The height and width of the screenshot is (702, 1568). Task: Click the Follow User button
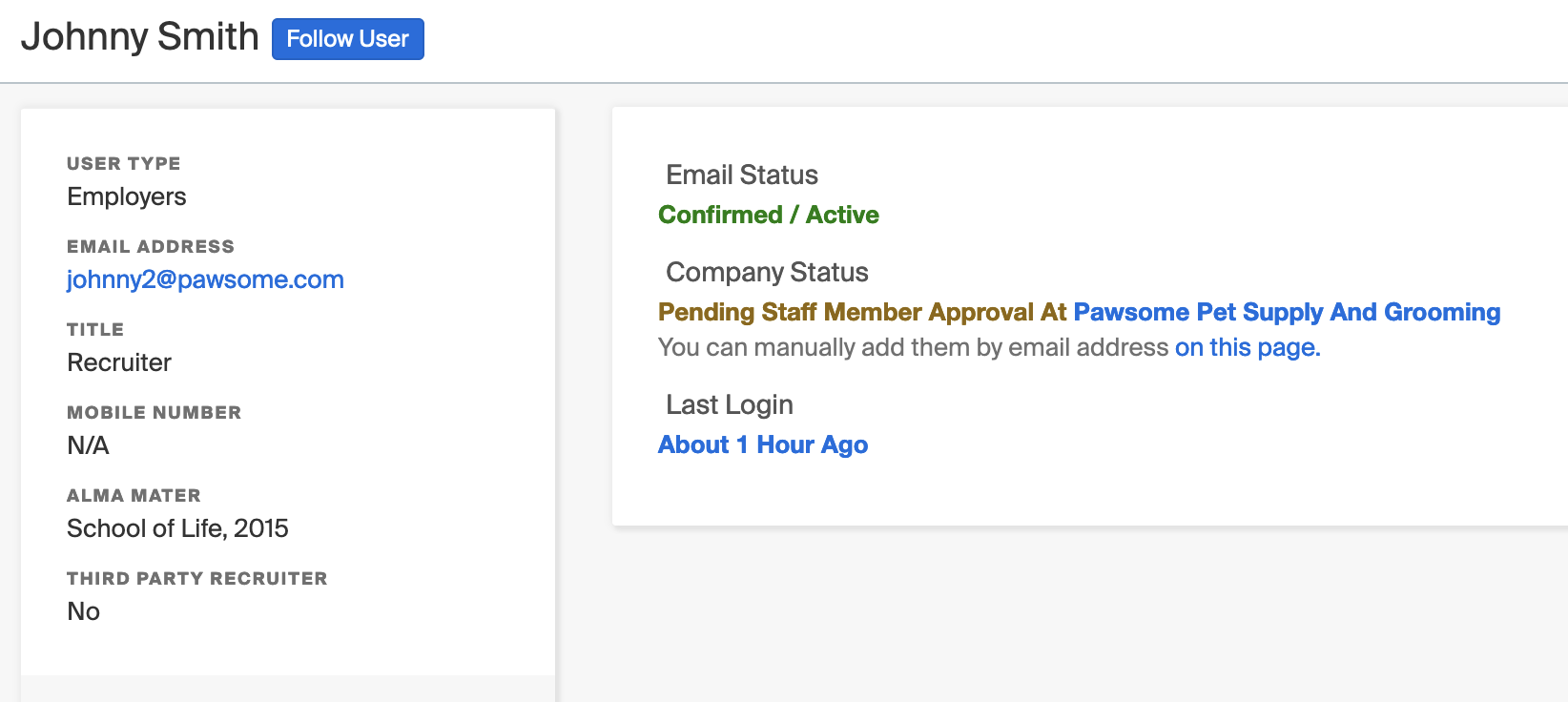(x=347, y=39)
